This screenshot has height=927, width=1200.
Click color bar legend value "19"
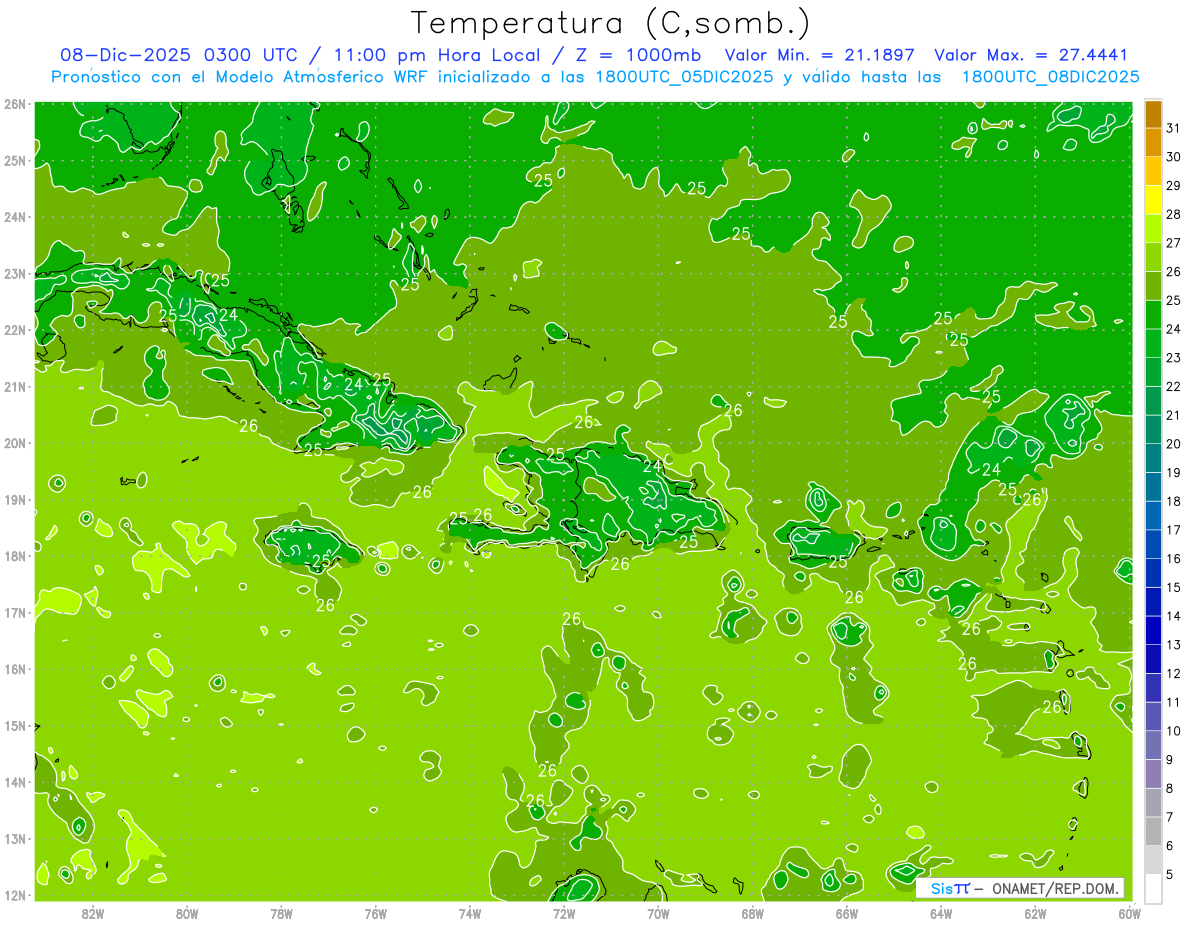1174,473
